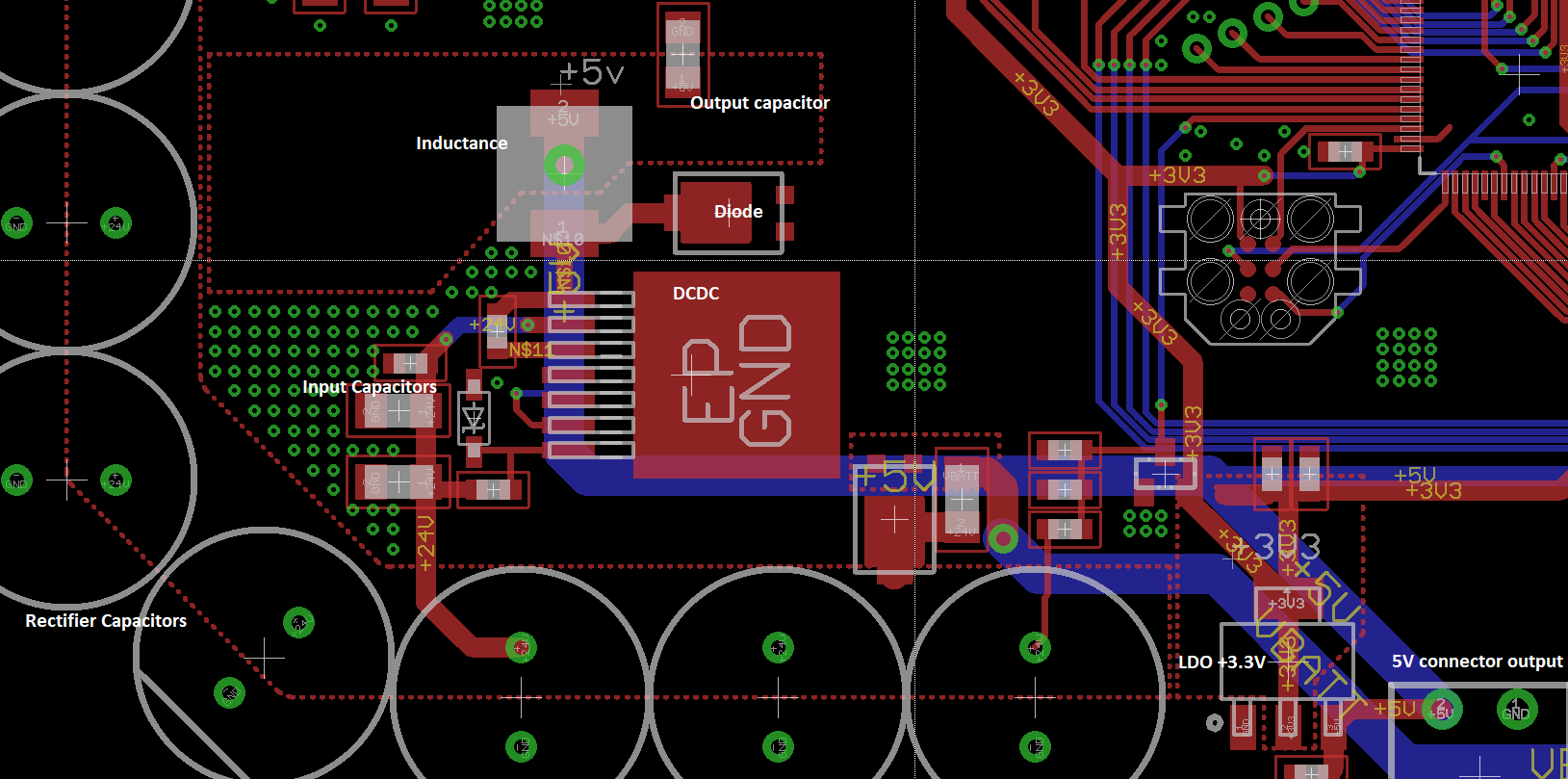Click the "Input Capacitors" annotation label
Screen dimensions: 1568x779
[370, 387]
